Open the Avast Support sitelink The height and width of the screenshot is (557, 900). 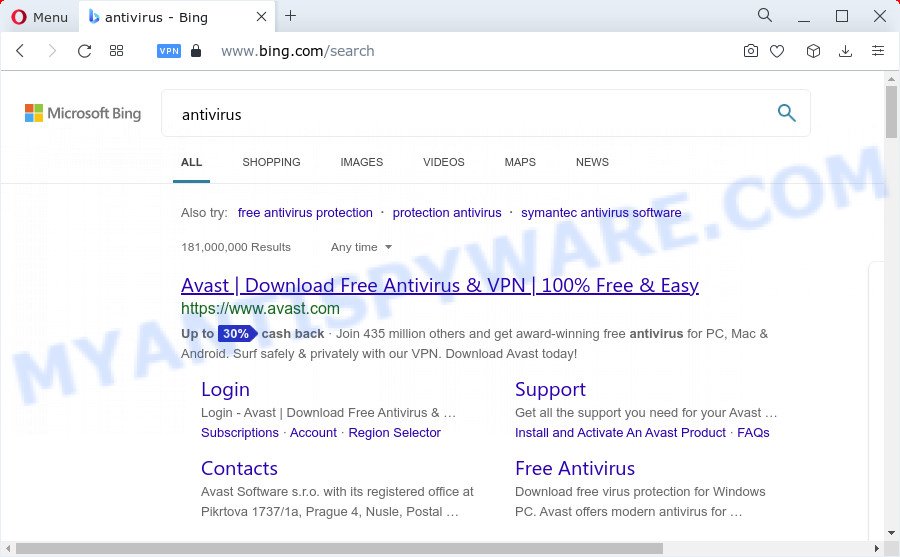[550, 389]
